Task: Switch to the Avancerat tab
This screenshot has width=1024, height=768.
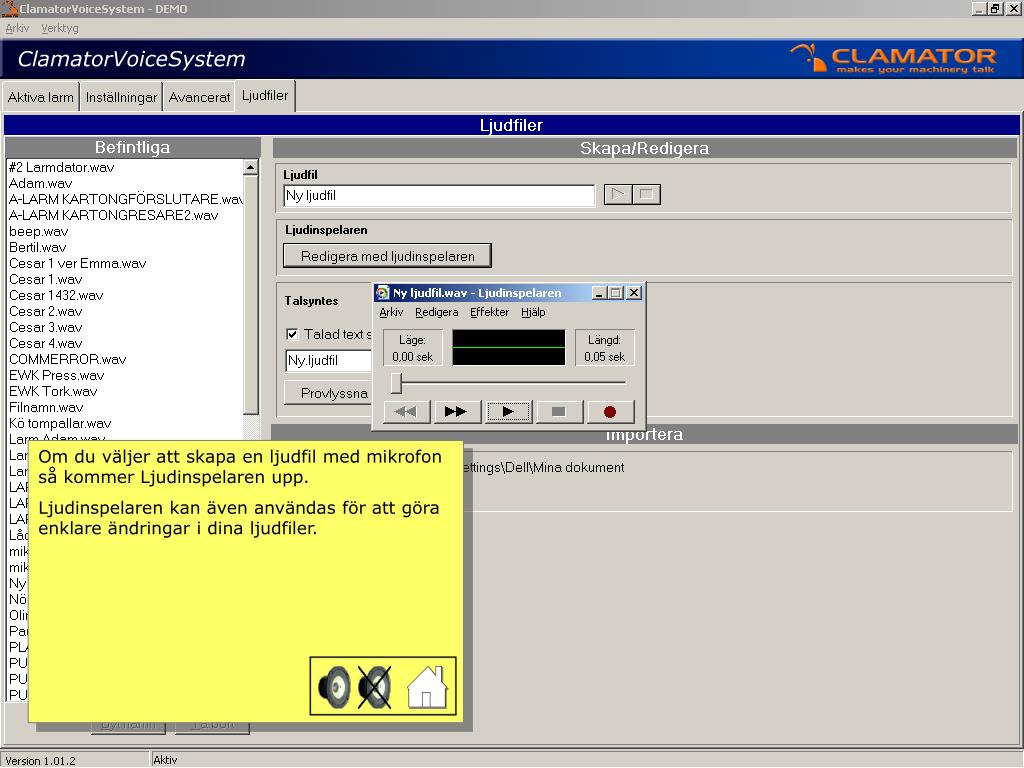Action: coord(199,98)
